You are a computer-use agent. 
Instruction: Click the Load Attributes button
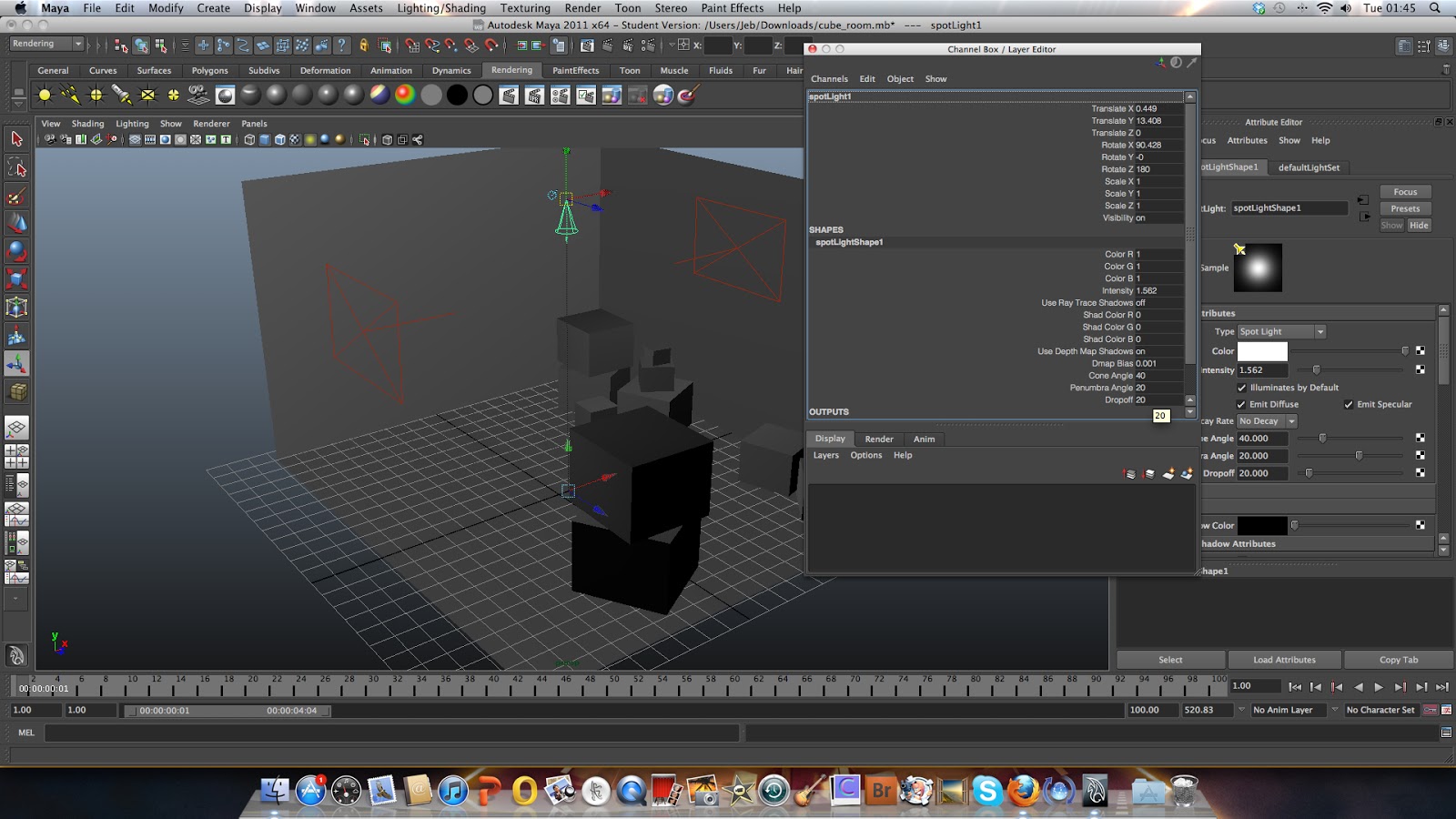point(1285,659)
